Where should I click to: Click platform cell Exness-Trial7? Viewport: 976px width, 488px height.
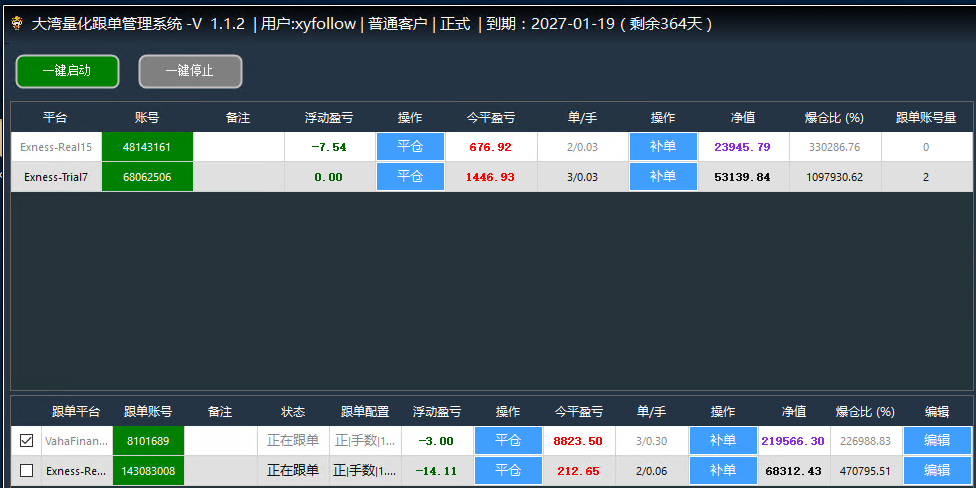(x=56, y=177)
